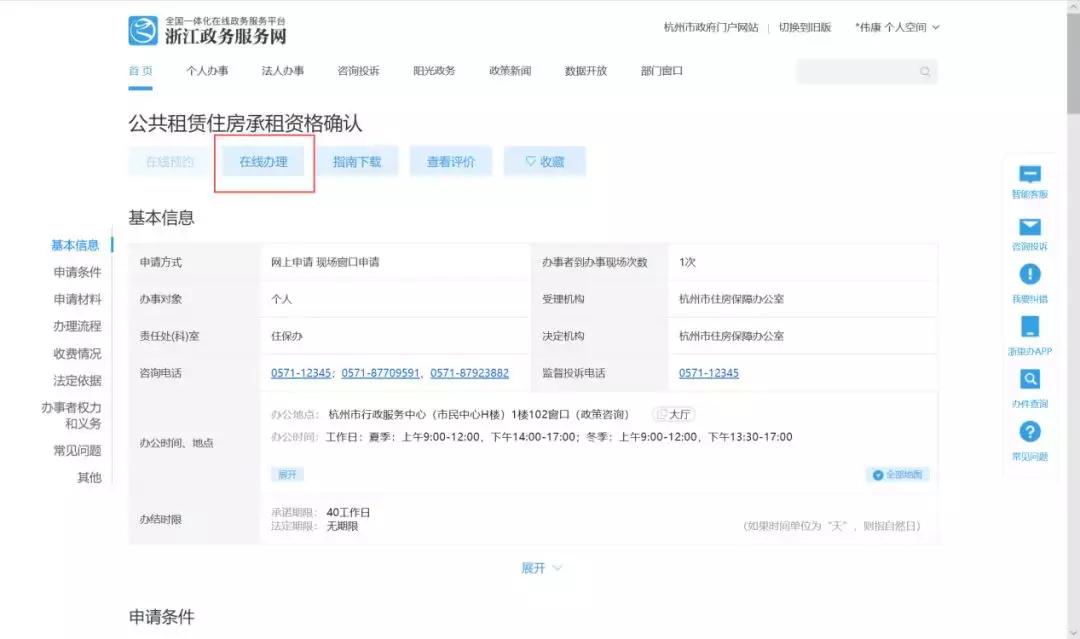1080x639 pixels.
Task: Expand the 展开 section at page bottom
Action: tap(543, 567)
